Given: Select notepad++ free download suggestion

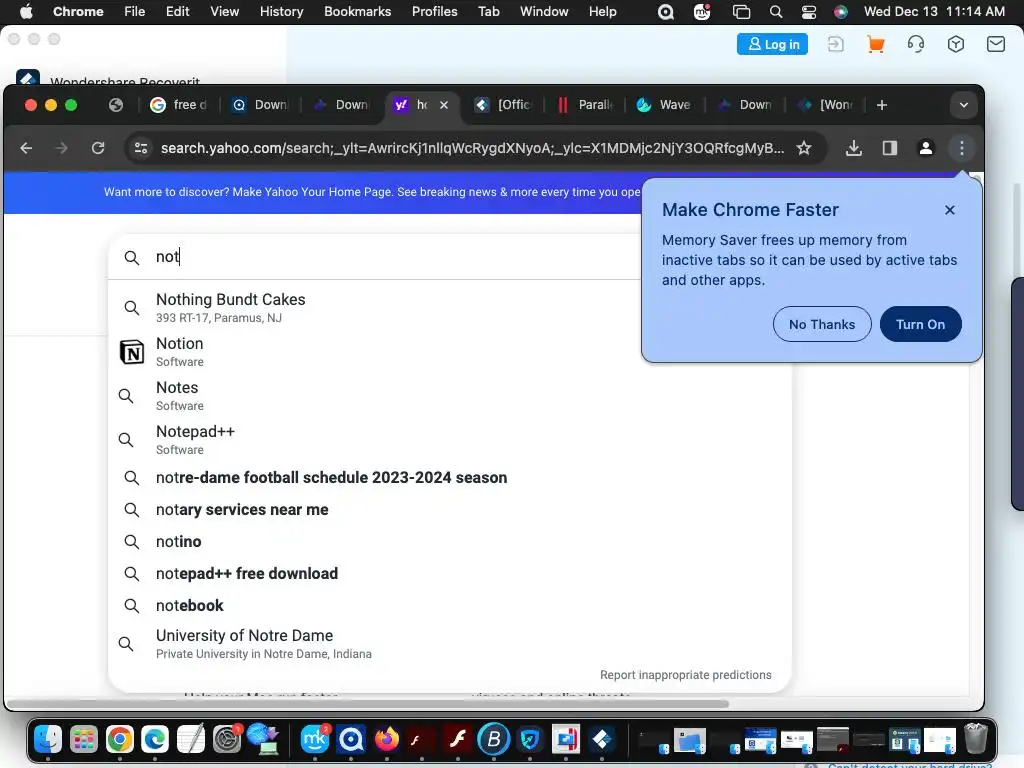Looking at the screenshot, I should tap(449, 573).
